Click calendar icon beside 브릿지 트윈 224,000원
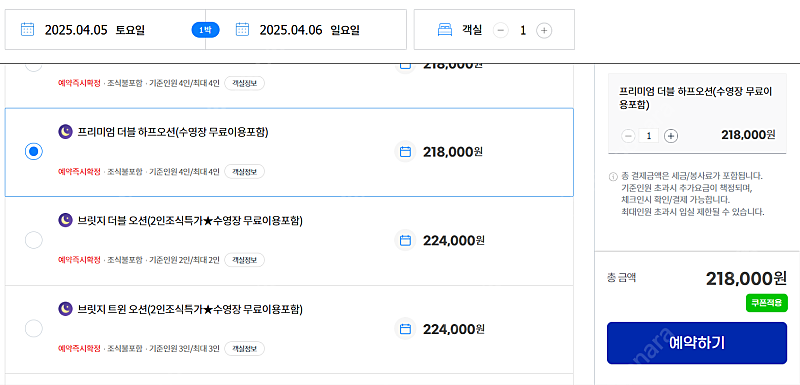This screenshot has width=800, height=385. click(405, 329)
